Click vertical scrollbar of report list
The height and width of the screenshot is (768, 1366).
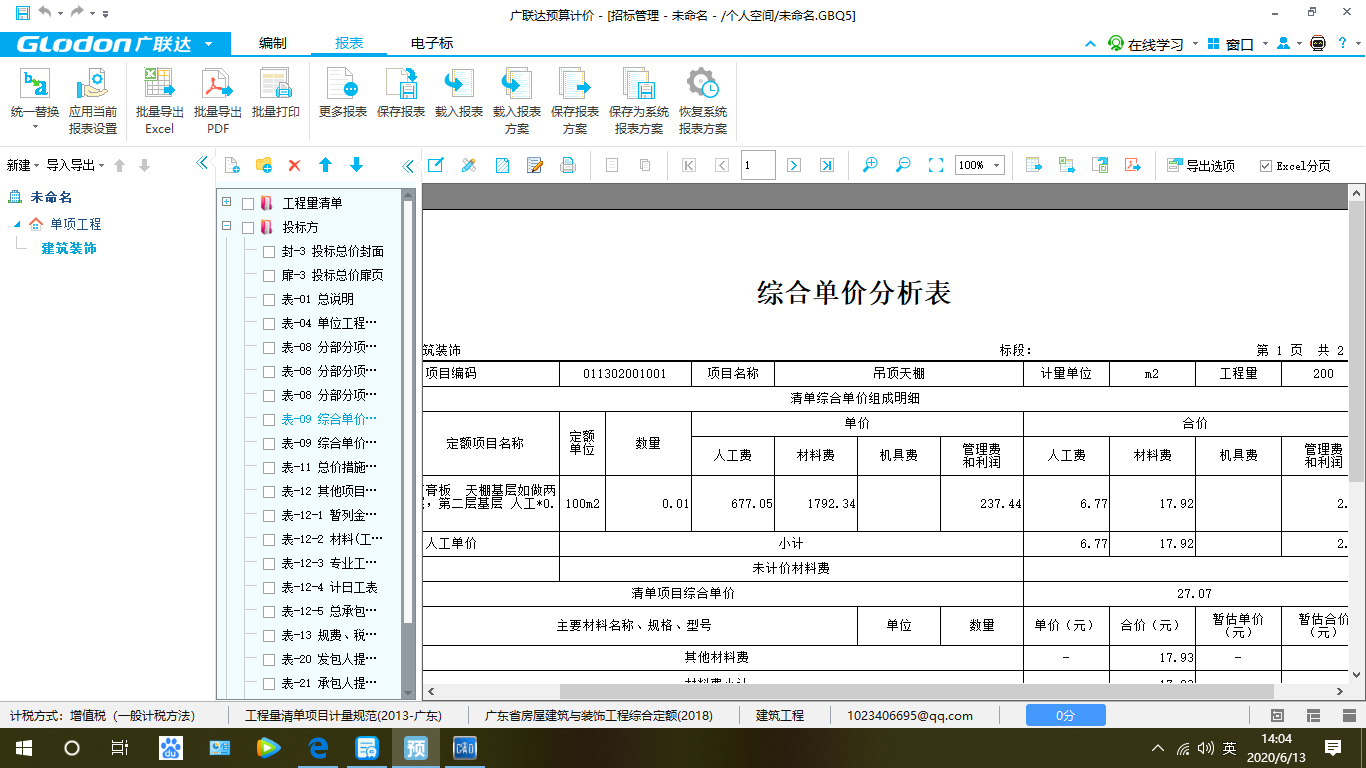click(x=408, y=412)
